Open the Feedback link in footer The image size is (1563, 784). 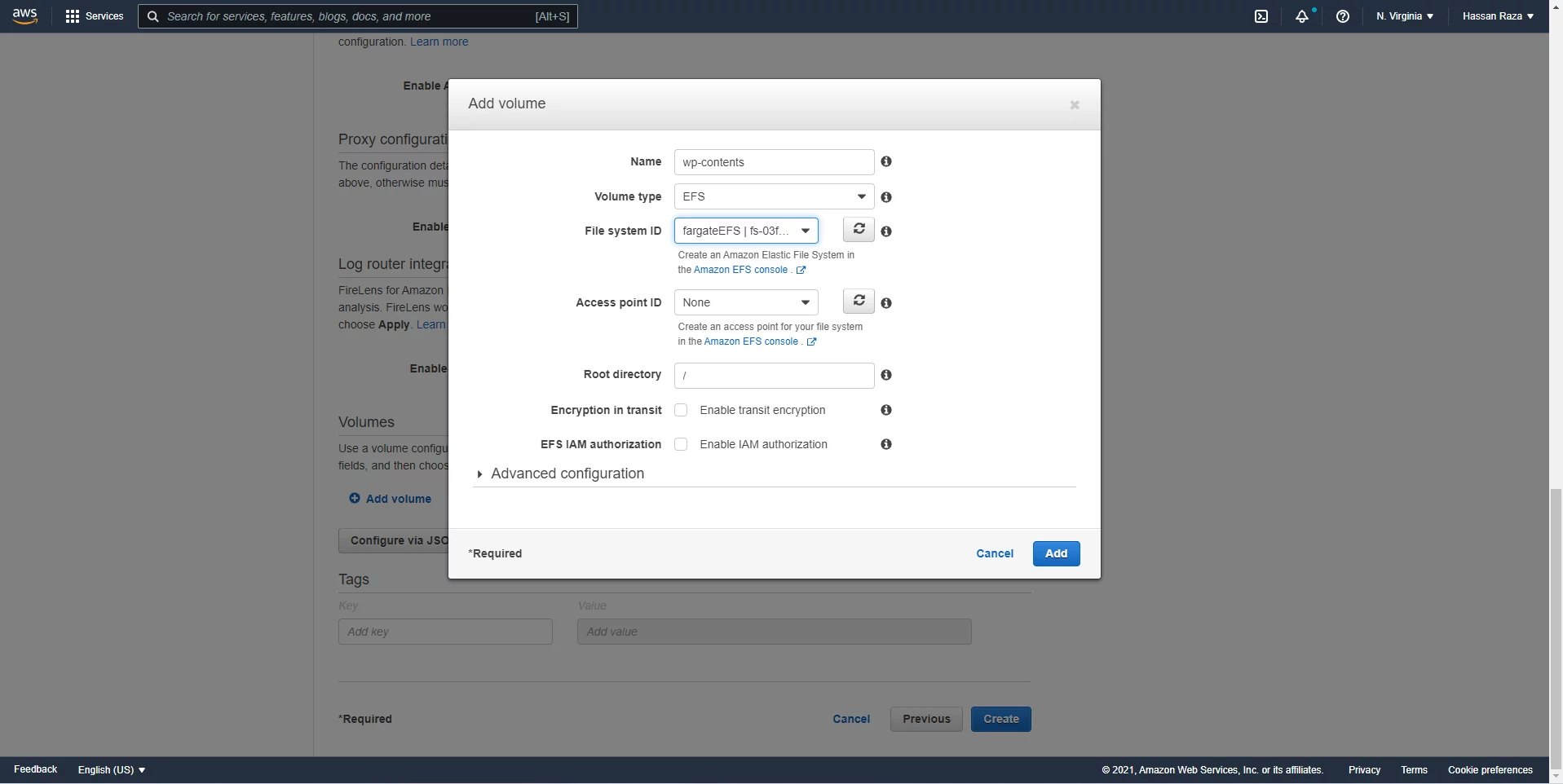[x=35, y=769]
